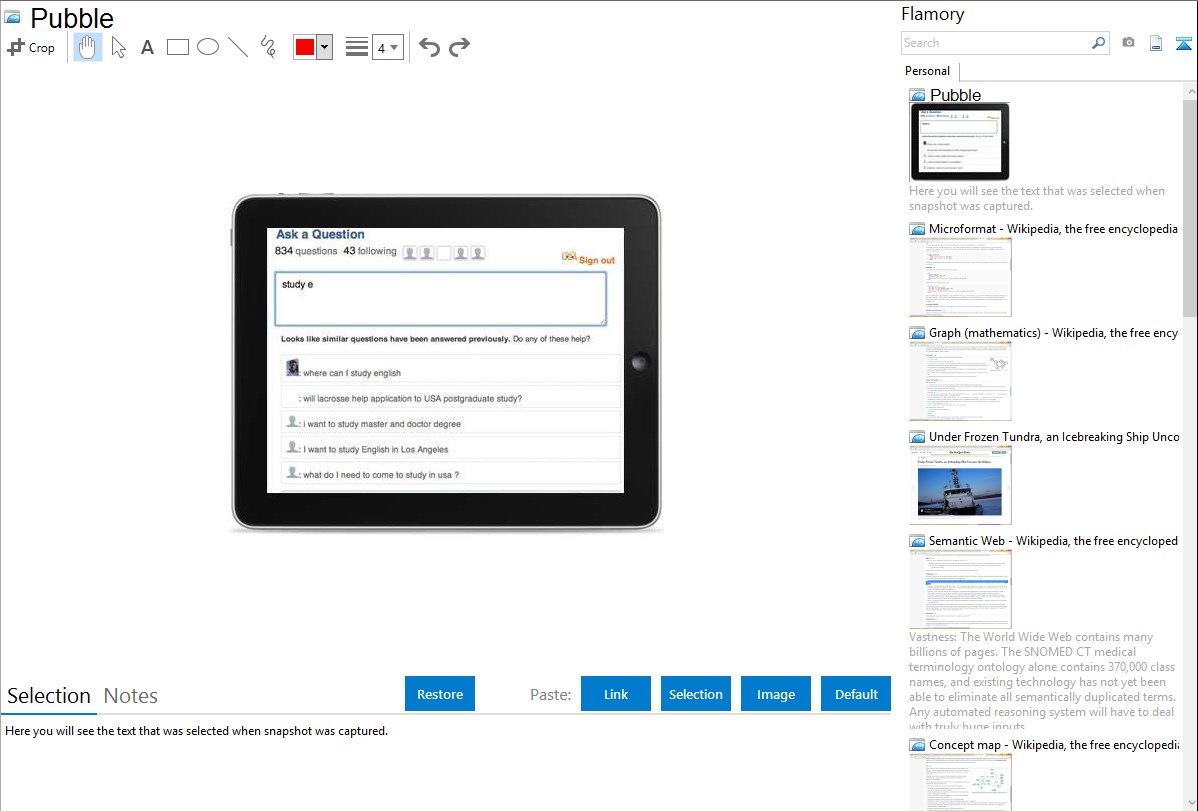Open the Microformat Wikipedia thumbnail
This screenshot has width=1198, height=811.
[x=960, y=277]
